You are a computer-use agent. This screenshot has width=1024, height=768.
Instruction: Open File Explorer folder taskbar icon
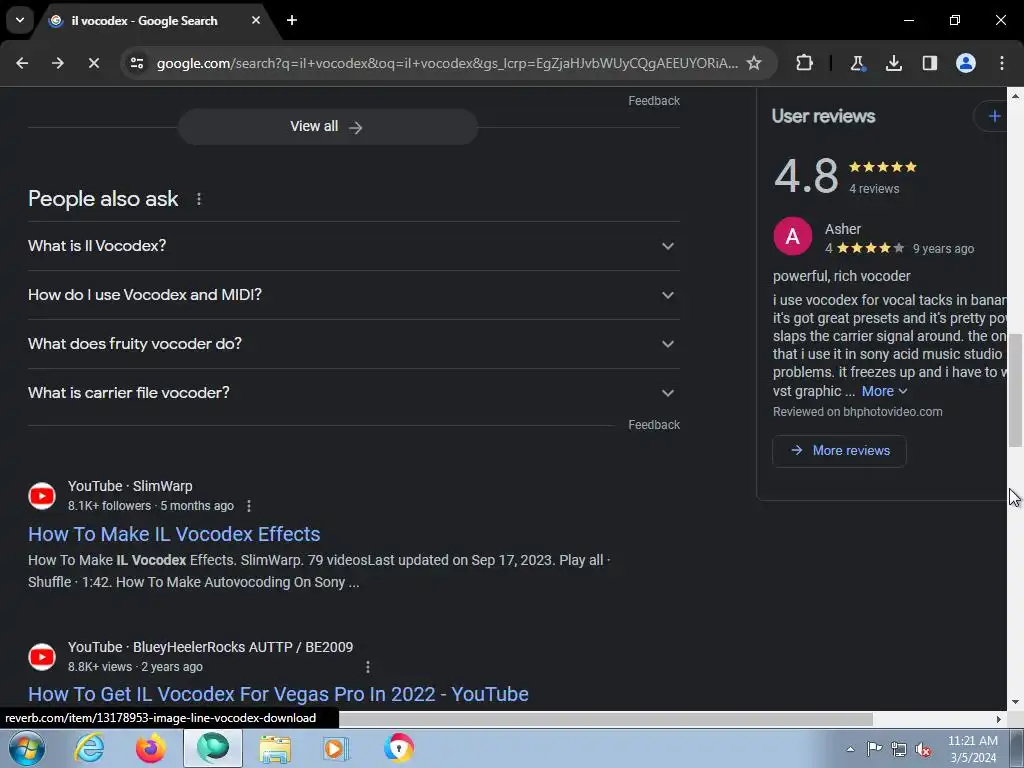275,748
